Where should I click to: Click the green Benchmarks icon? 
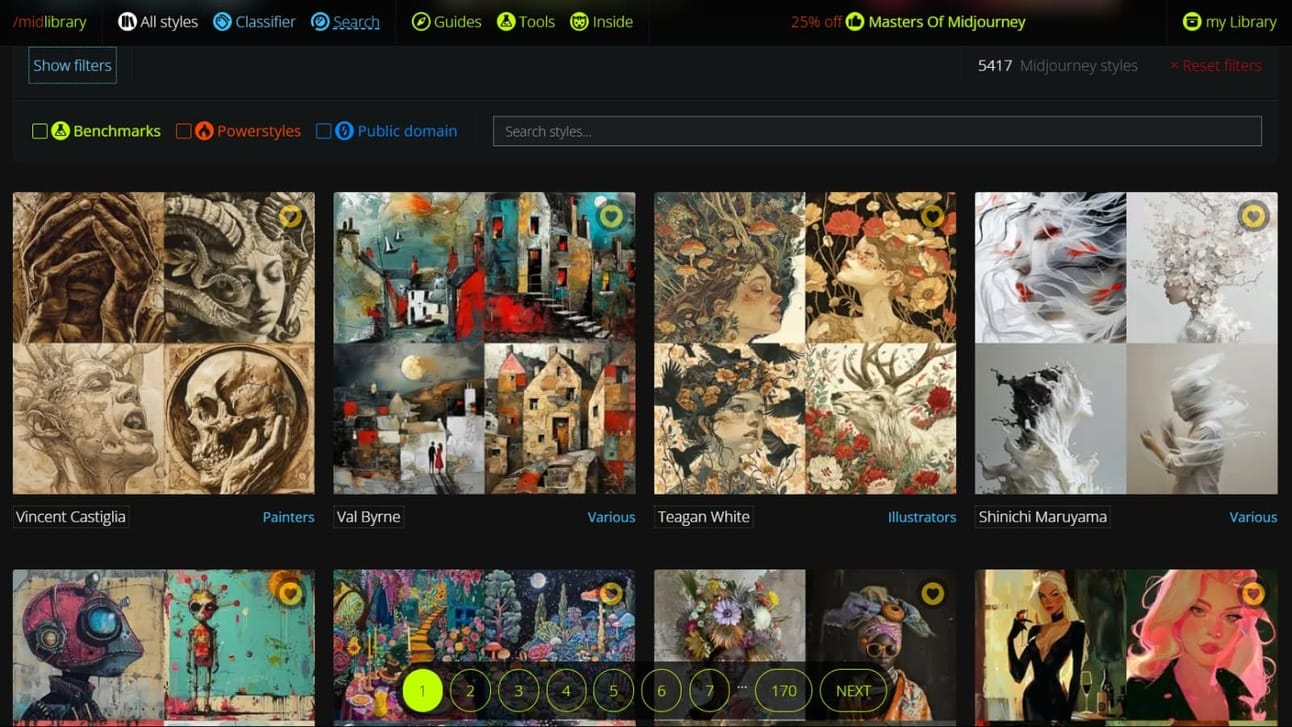(x=60, y=131)
